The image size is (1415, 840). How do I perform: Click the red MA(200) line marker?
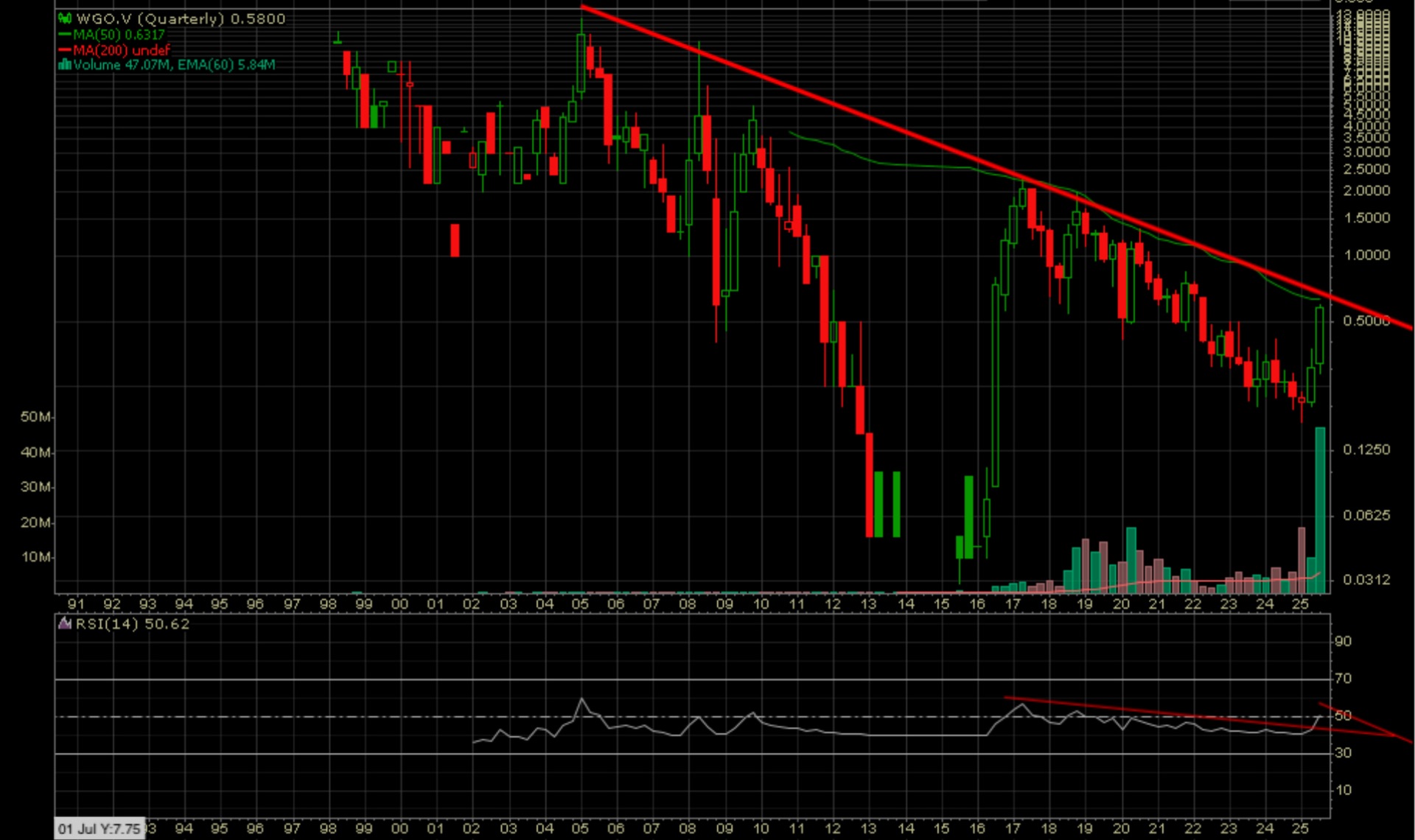(x=64, y=50)
